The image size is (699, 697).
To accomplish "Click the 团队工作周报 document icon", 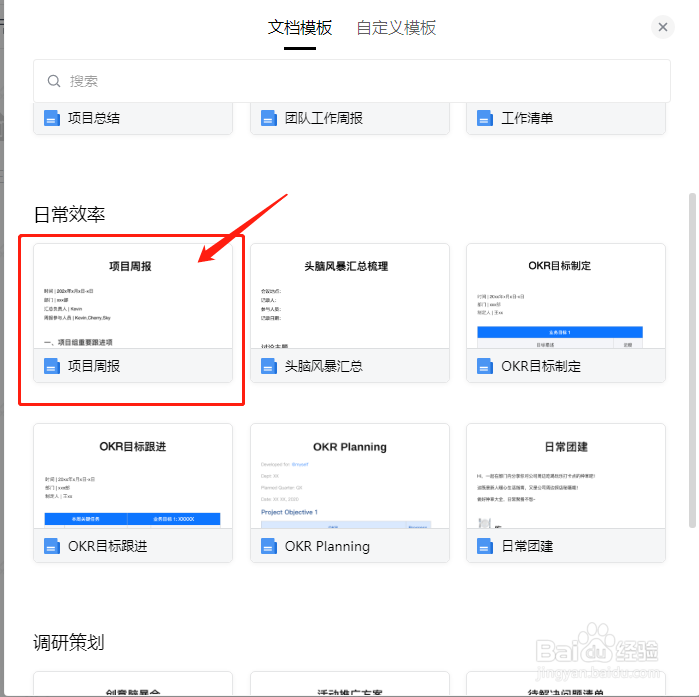I will coord(268,119).
